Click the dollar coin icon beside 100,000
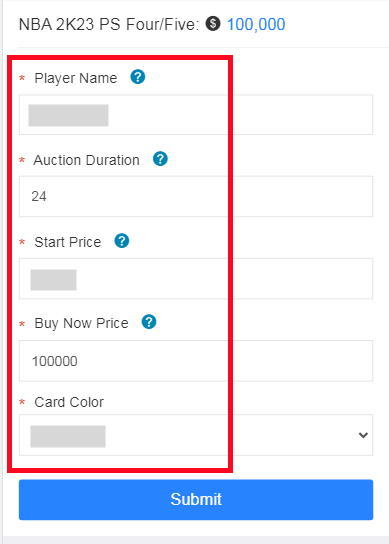This screenshot has height=544, width=389. [213, 24]
